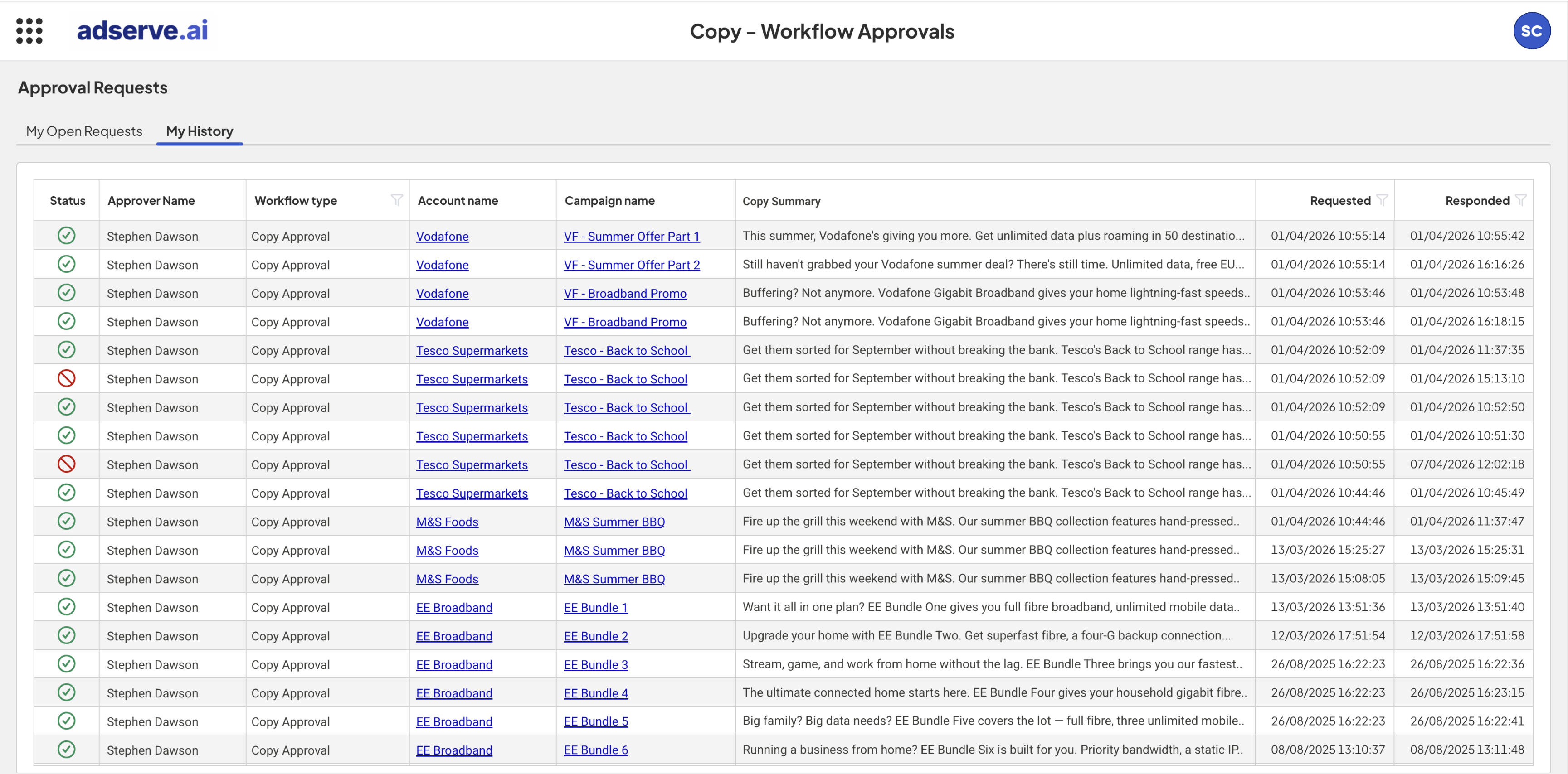
Task: Open the app launcher grid icon
Action: click(29, 30)
